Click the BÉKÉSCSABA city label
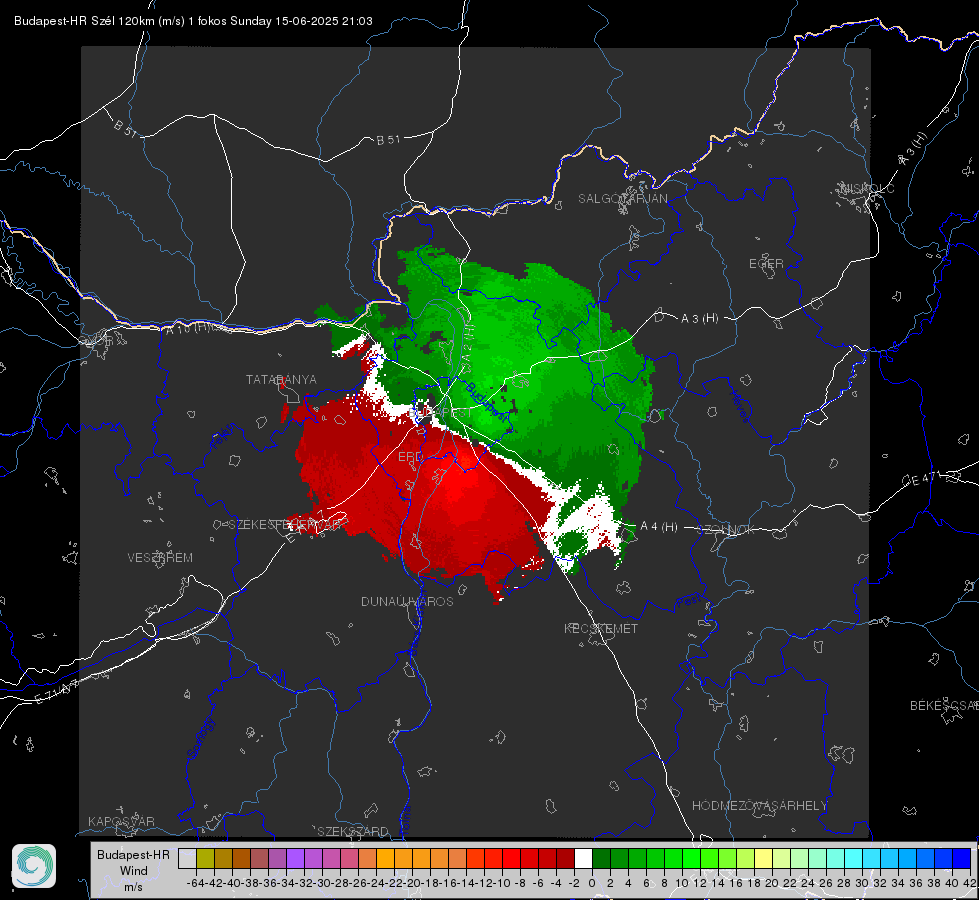The height and width of the screenshot is (900, 979). [x=944, y=706]
